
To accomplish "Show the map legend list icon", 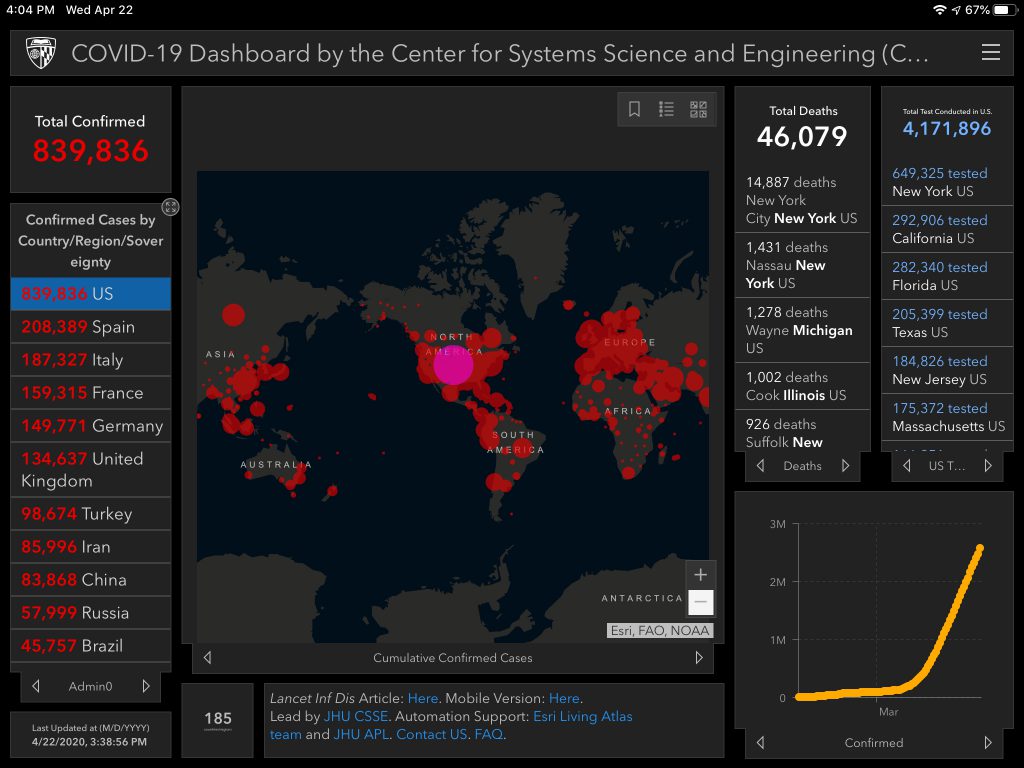I will (x=666, y=110).
